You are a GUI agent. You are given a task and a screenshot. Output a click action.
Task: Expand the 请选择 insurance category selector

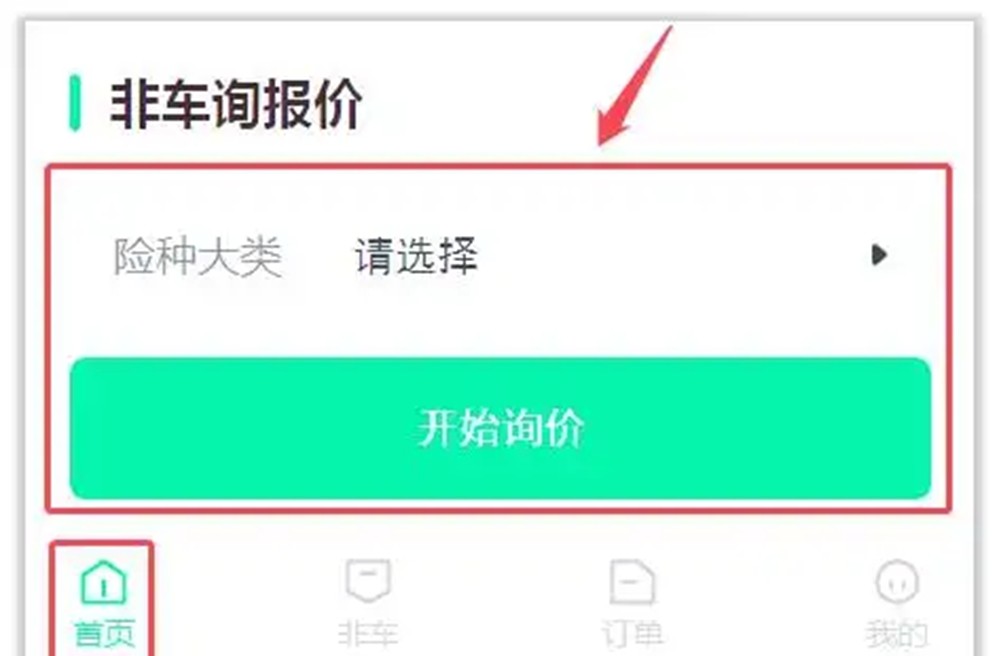(x=416, y=256)
